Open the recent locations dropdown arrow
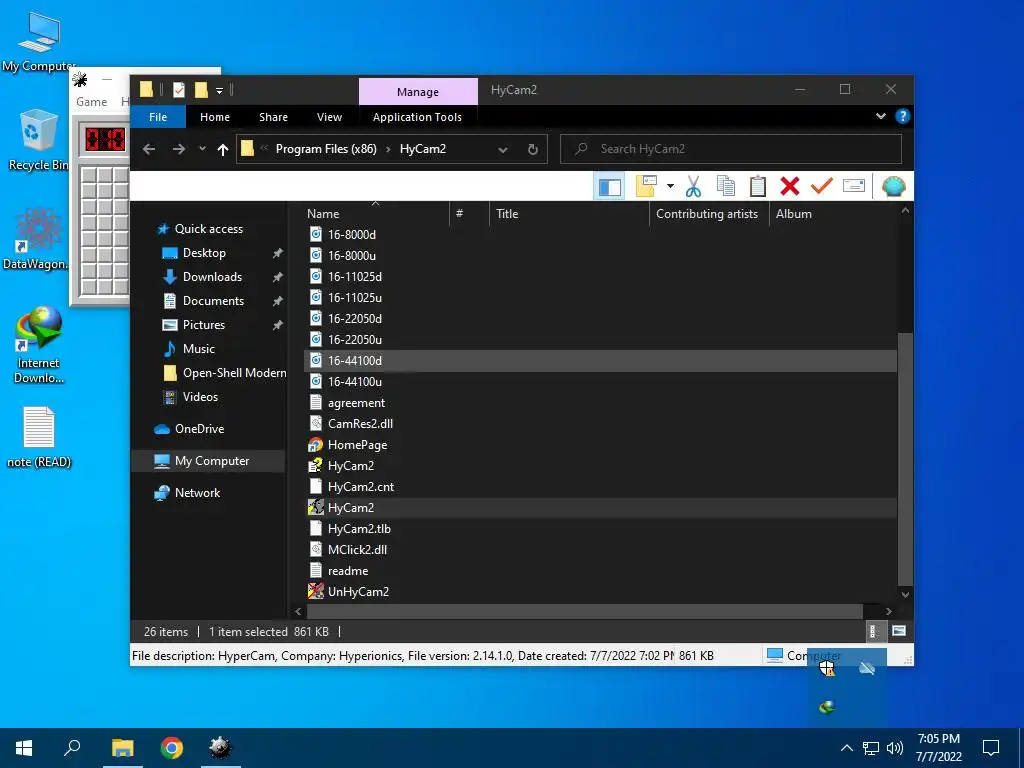This screenshot has height=768, width=1024. click(202, 150)
